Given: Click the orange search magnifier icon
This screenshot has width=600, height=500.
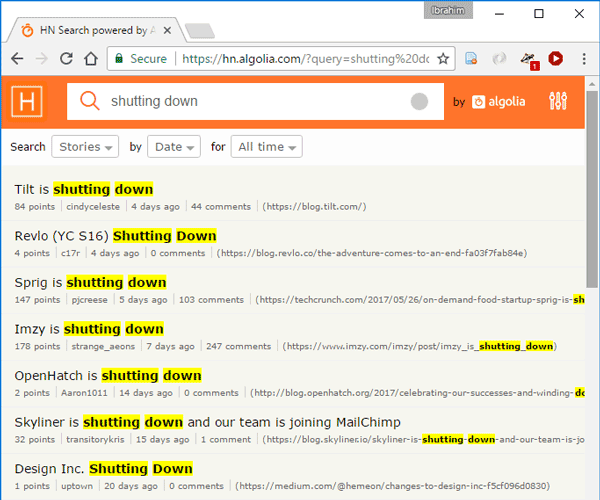Looking at the screenshot, I should click(x=90, y=101).
